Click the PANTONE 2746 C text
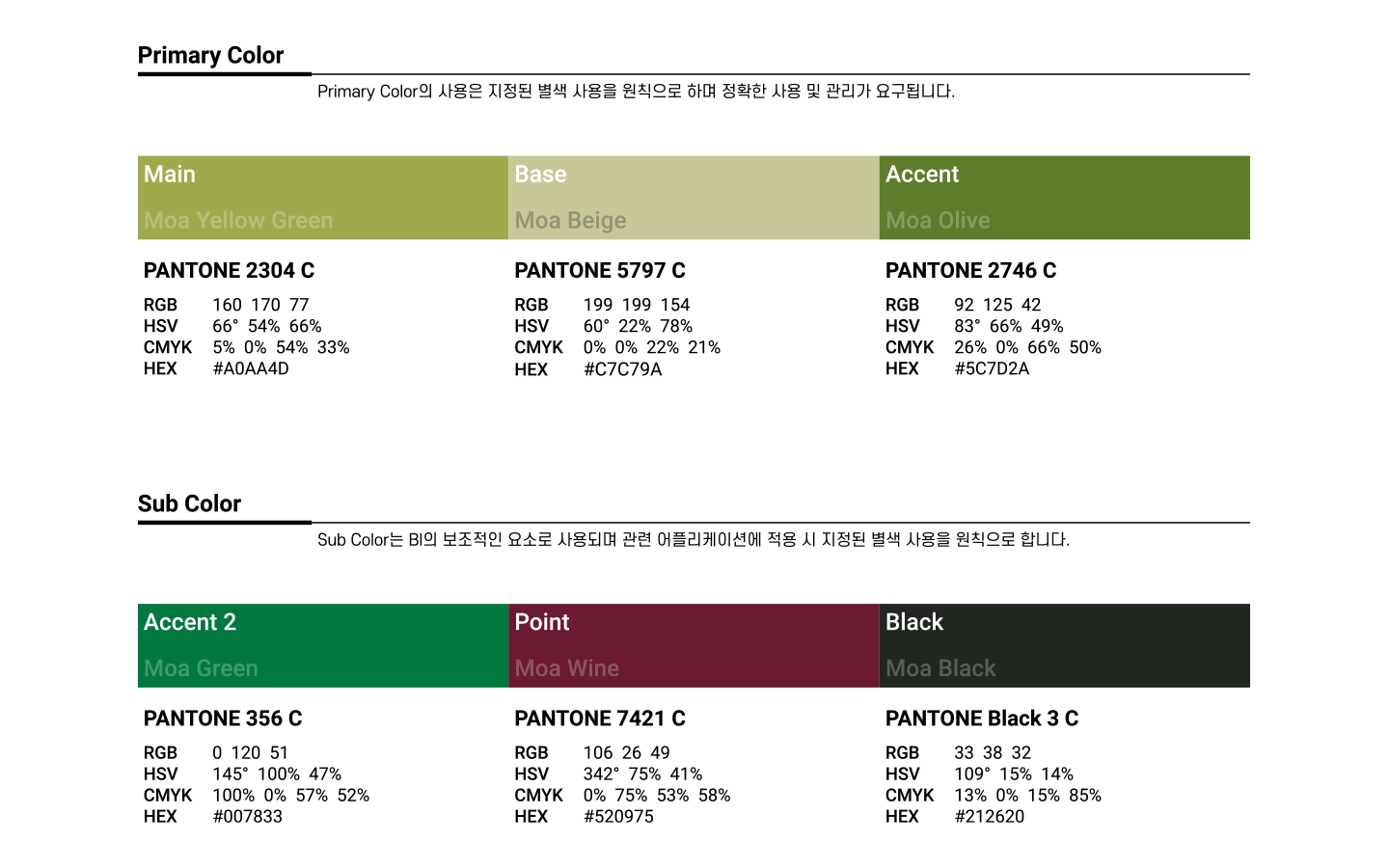1389x868 pixels. pyautogui.click(x=970, y=271)
